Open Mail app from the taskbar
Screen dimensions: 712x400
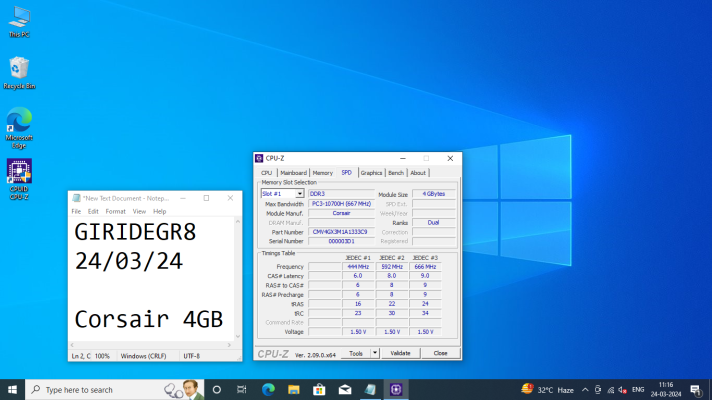(345, 390)
